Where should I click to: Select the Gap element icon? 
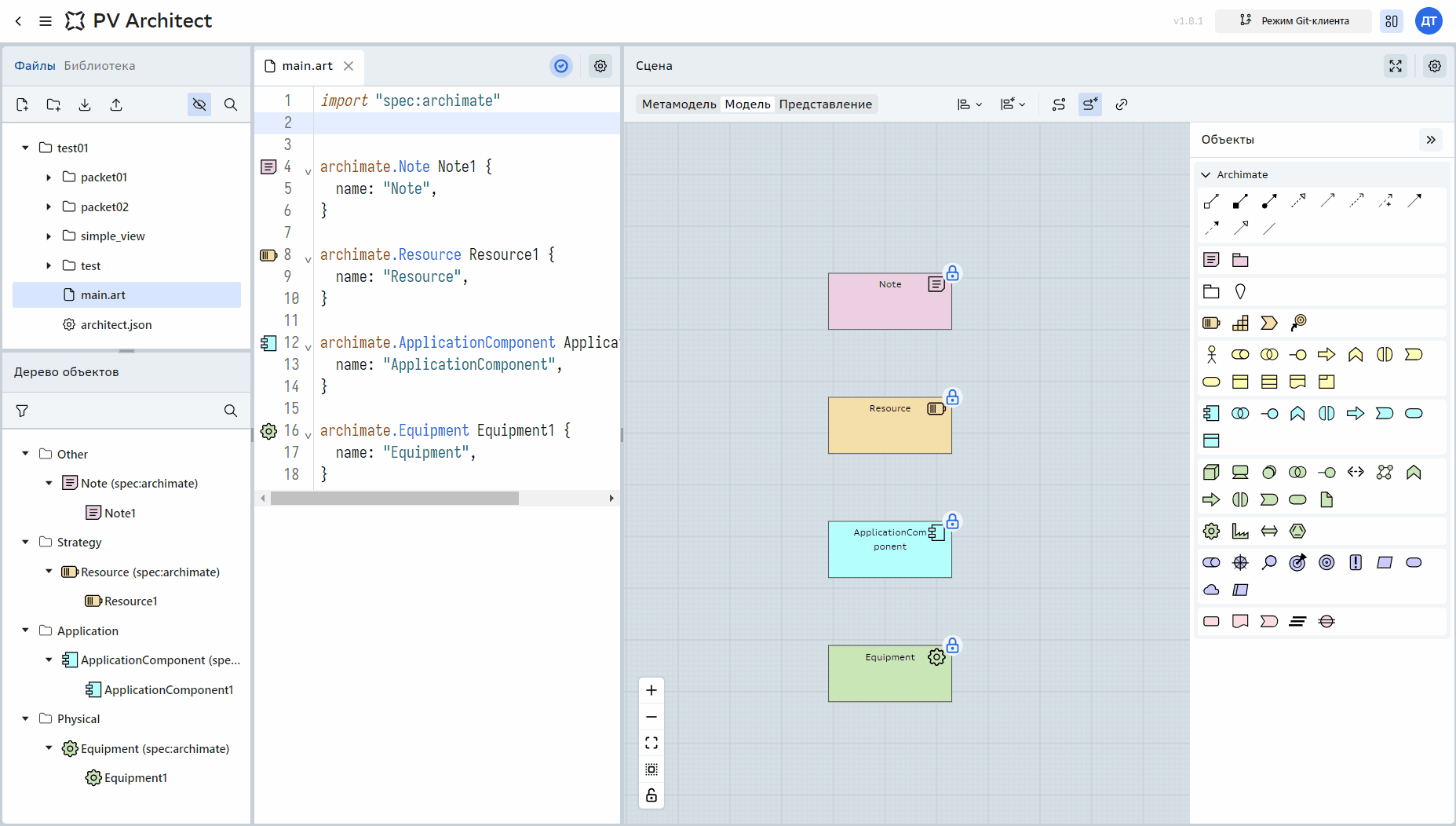pyautogui.click(x=1326, y=621)
